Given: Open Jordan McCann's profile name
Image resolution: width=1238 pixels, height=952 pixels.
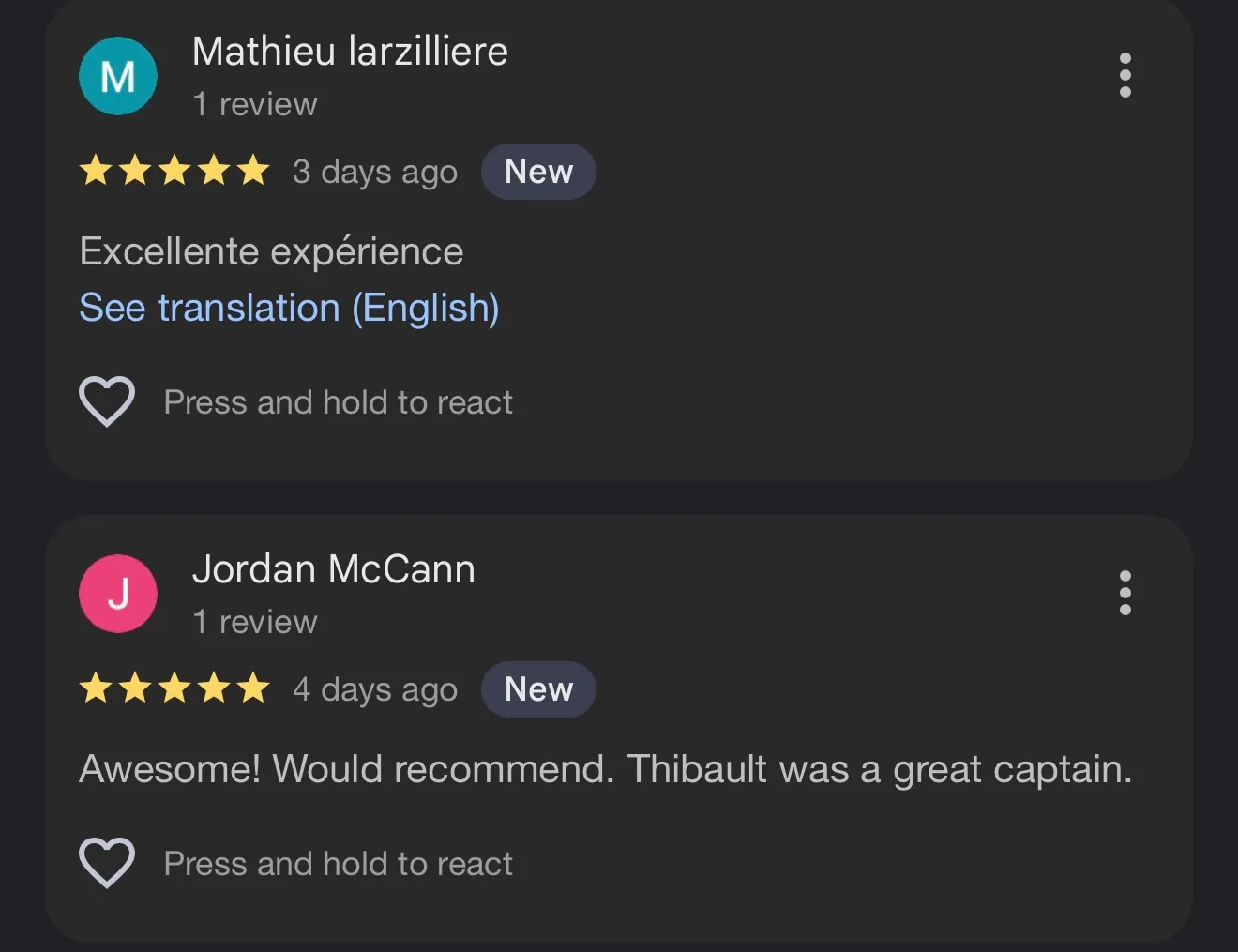Looking at the screenshot, I should [333, 569].
